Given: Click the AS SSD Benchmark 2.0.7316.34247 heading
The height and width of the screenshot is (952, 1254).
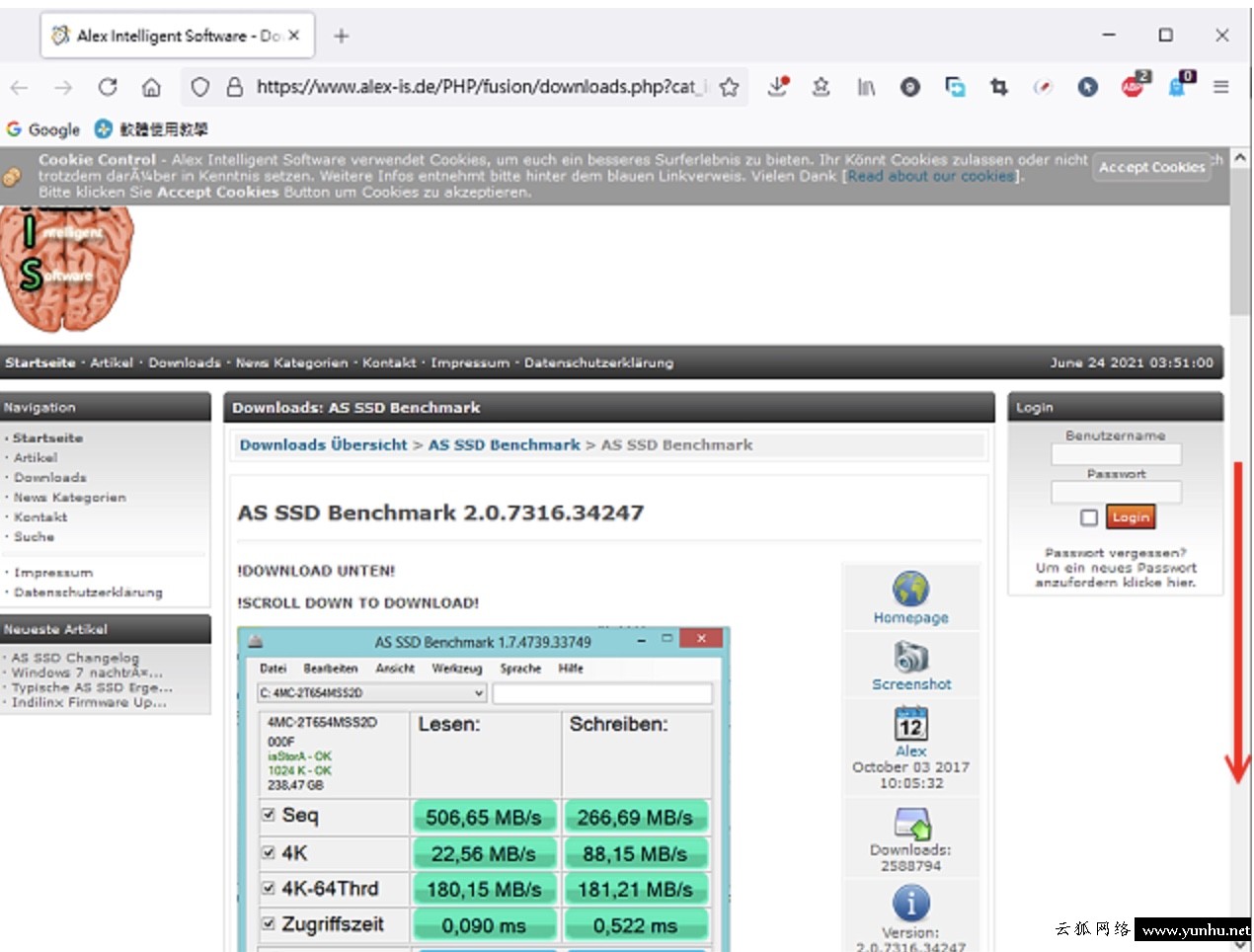Looking at the screenshot, I should click(440, 513).
